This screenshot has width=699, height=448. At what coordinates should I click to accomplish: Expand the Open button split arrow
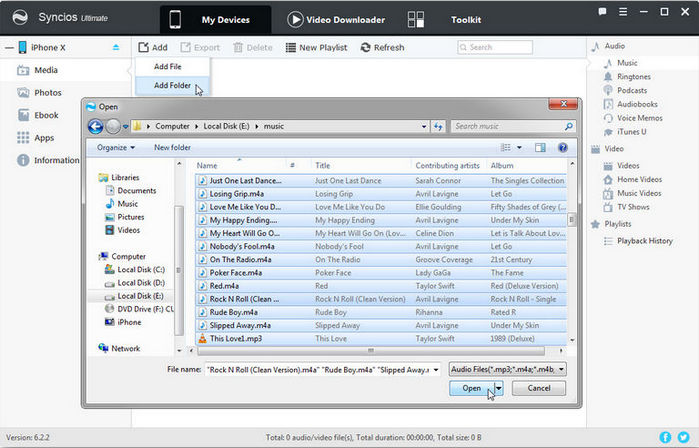pos(499,388)
